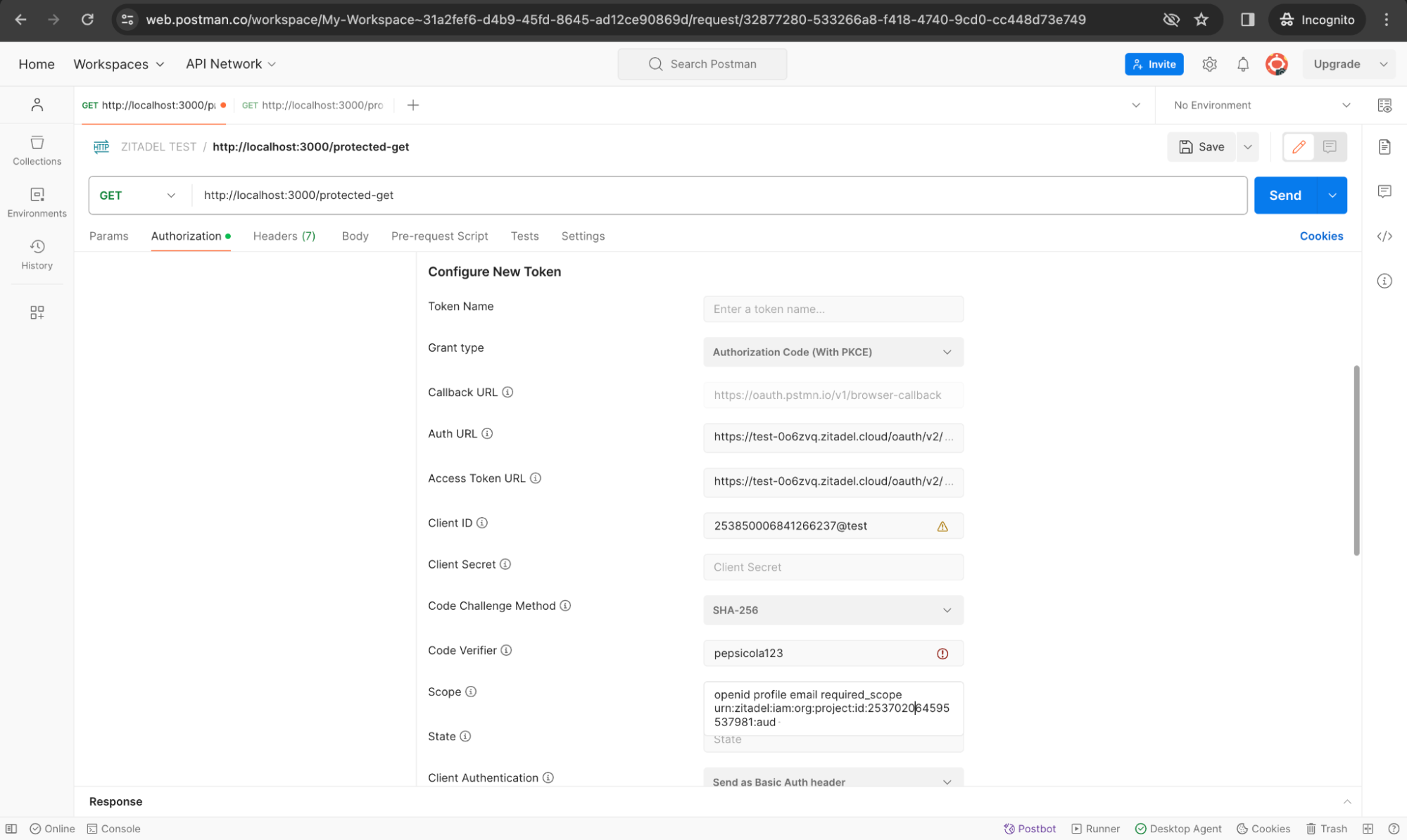Send the request
The width and height of the screenshot is (1407, 840).
point(1285,195)
